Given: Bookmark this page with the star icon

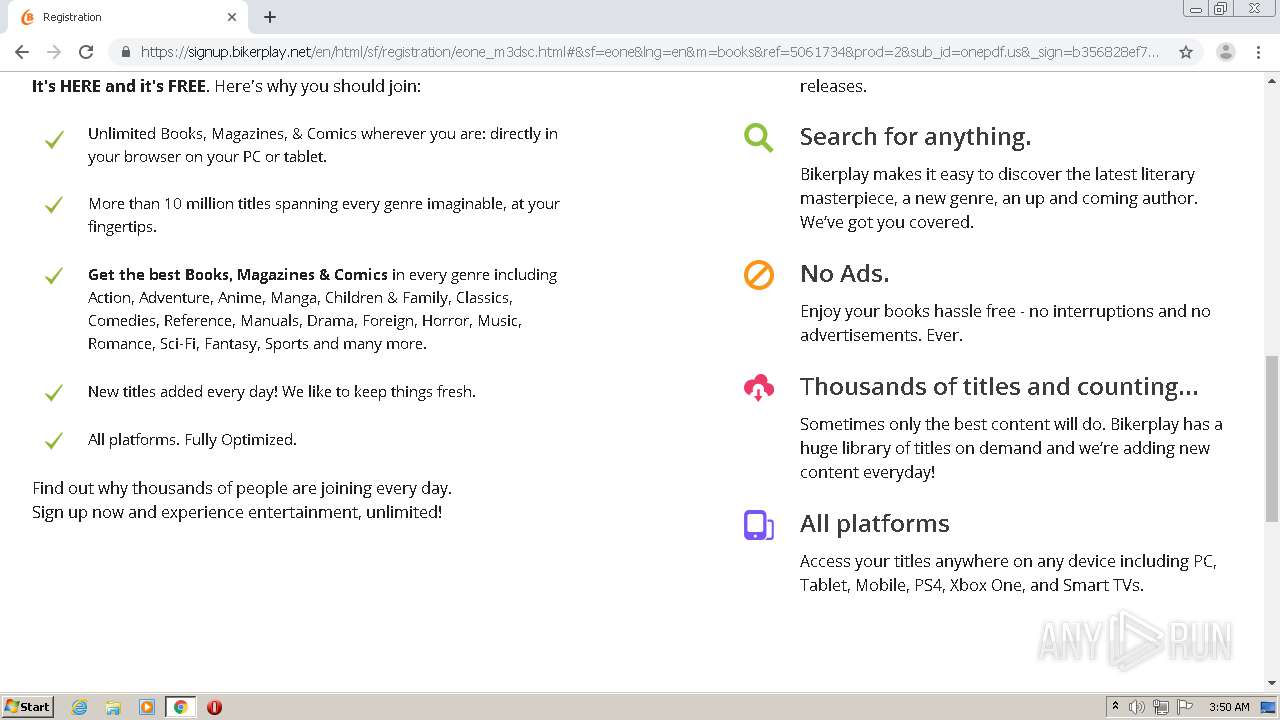Looking at the screenshot, I should pos(1186,52).
